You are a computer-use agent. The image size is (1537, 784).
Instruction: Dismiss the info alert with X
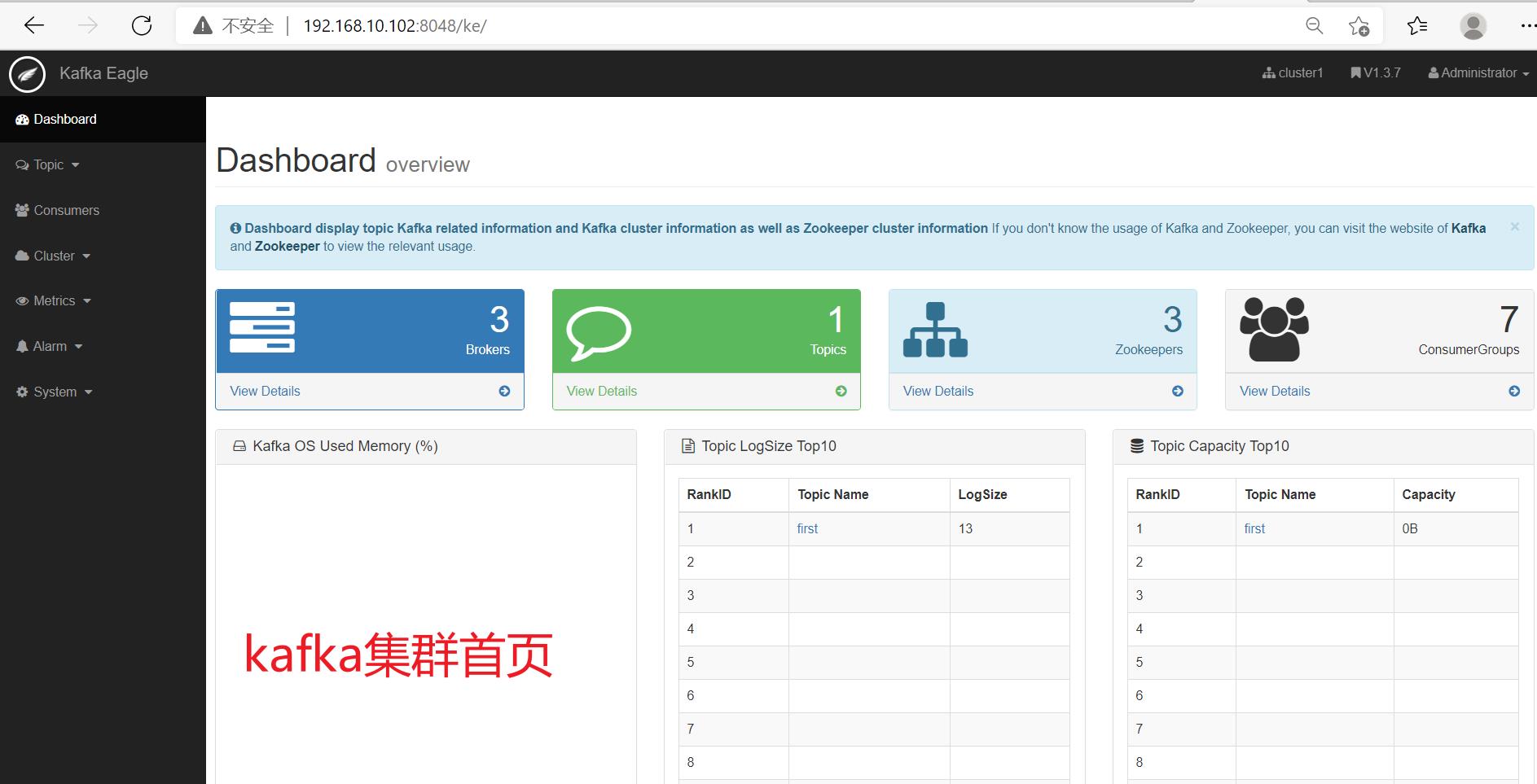click(1514, 227)
